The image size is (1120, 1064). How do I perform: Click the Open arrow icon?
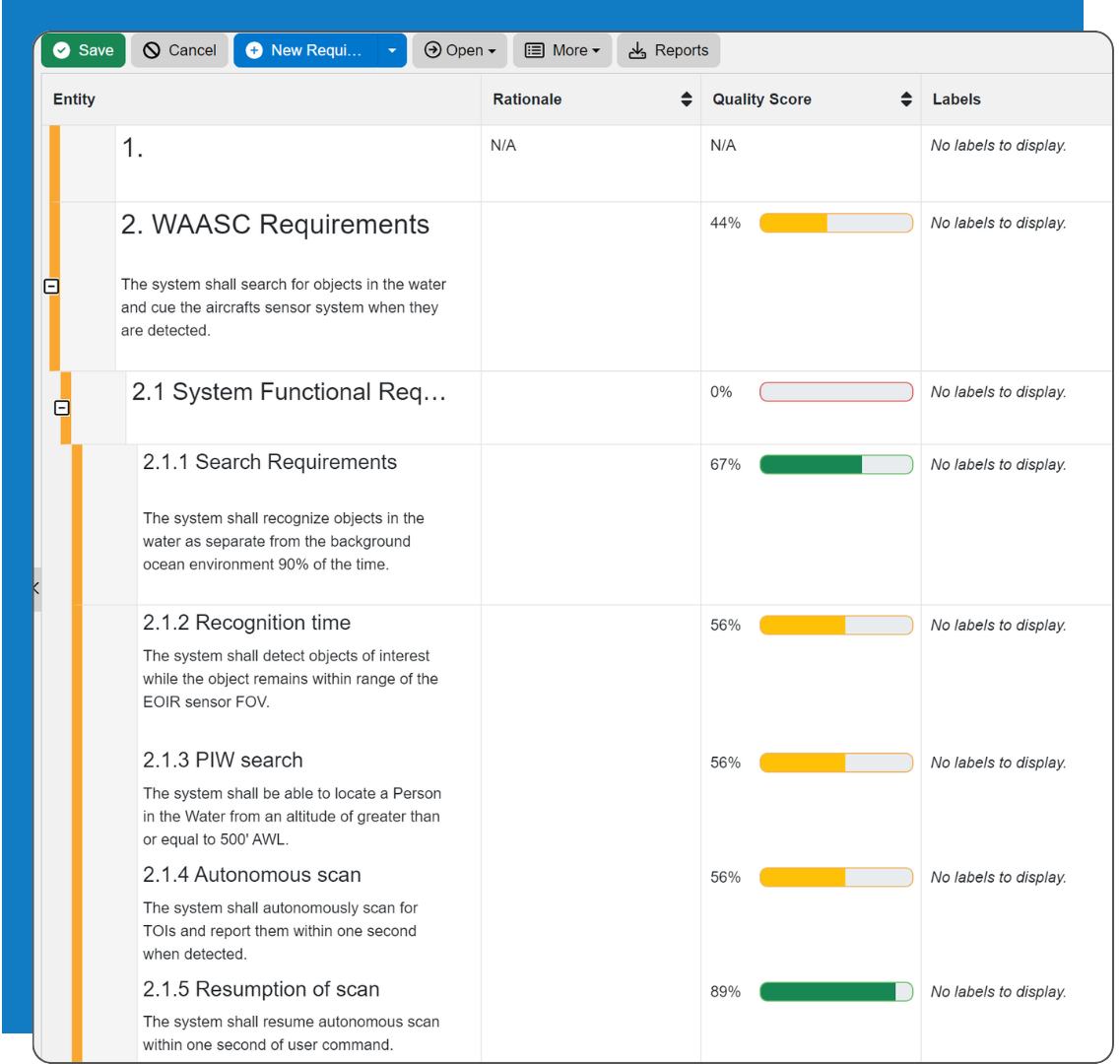click(431, 50)
